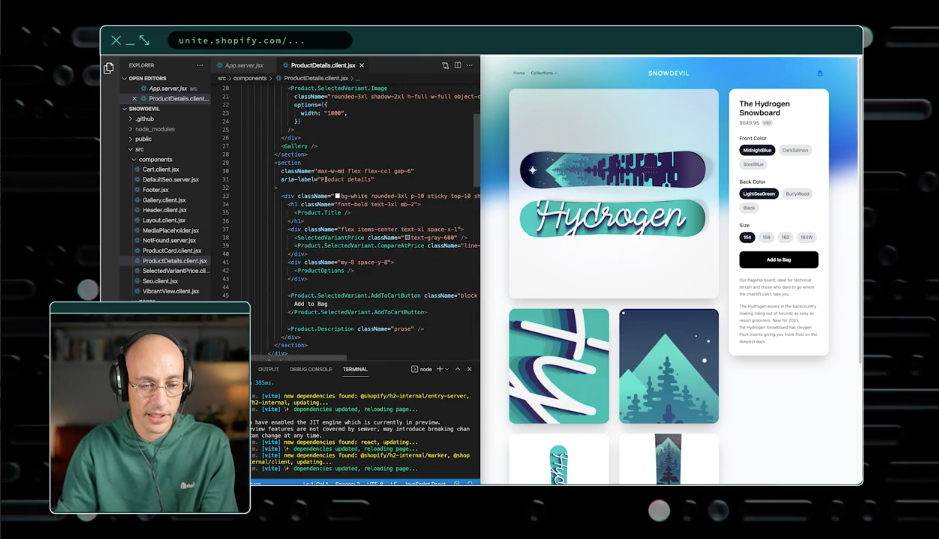The height and width of the screenshot is (539, 939).
Task: Select the Terminal panel tab
Action: tap(355, 370)
